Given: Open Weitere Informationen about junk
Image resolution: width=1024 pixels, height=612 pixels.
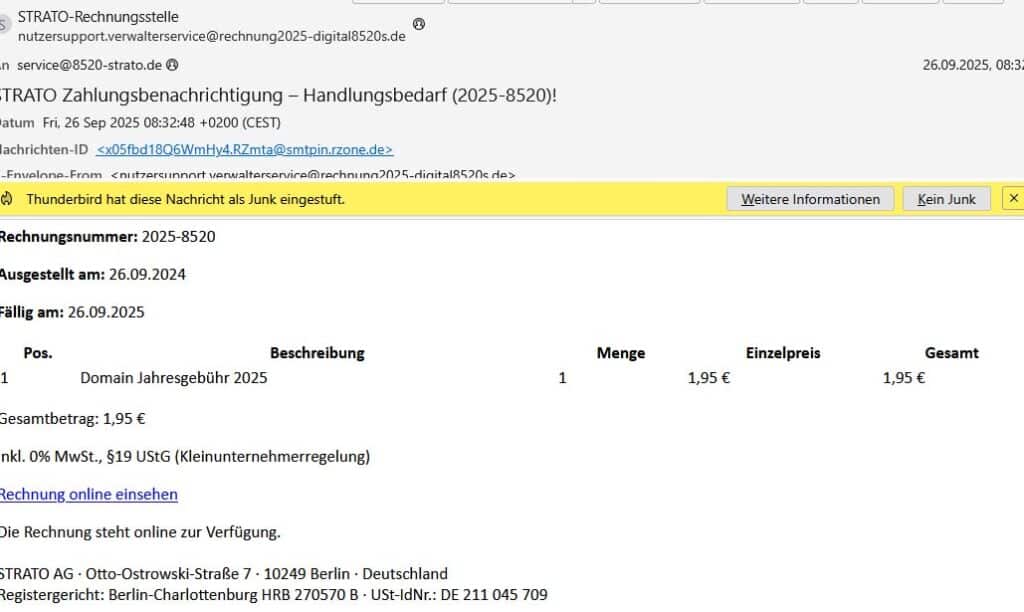Looking at the screenshot, I should click(810, 199).
